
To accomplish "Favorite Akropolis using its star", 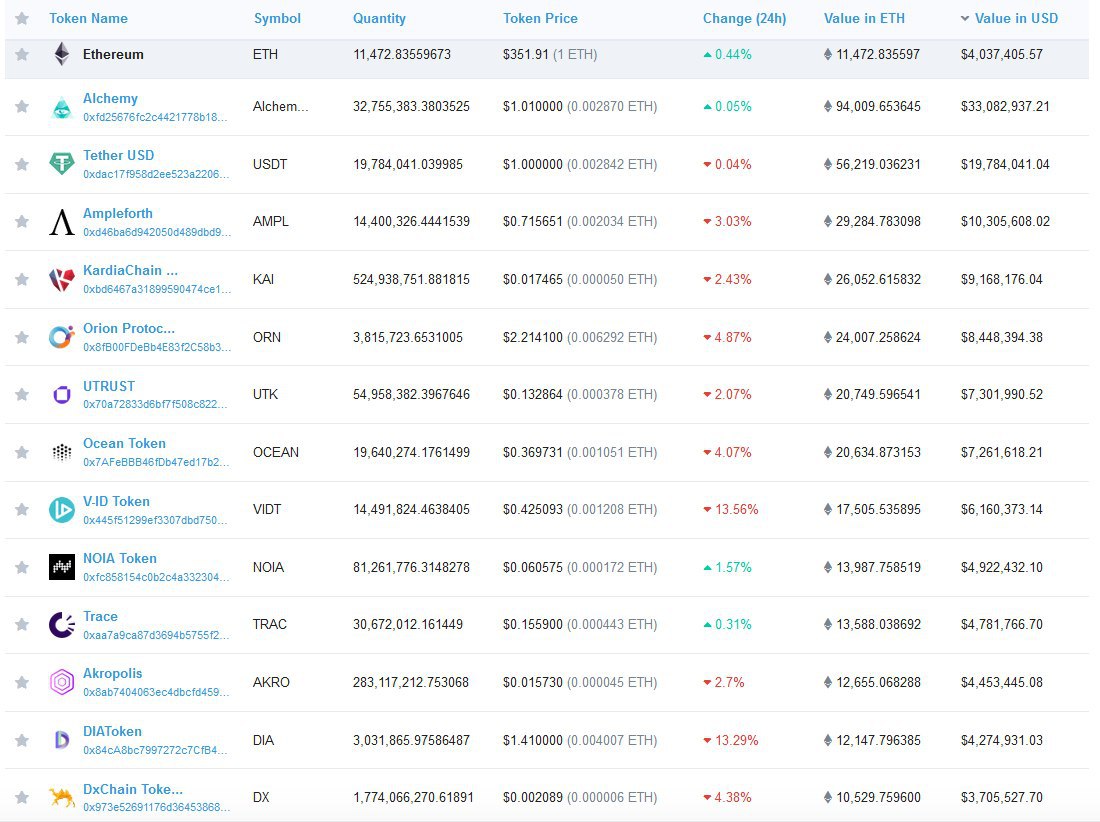I will pos(22,682).
